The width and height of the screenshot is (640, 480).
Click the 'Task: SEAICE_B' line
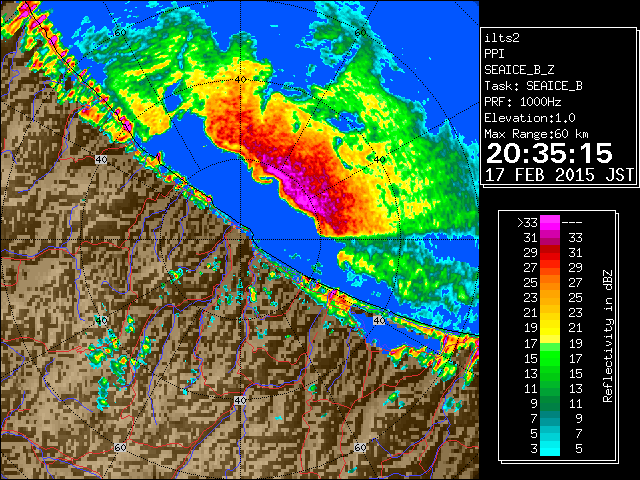pyautogui.click(x=533, y=86)
